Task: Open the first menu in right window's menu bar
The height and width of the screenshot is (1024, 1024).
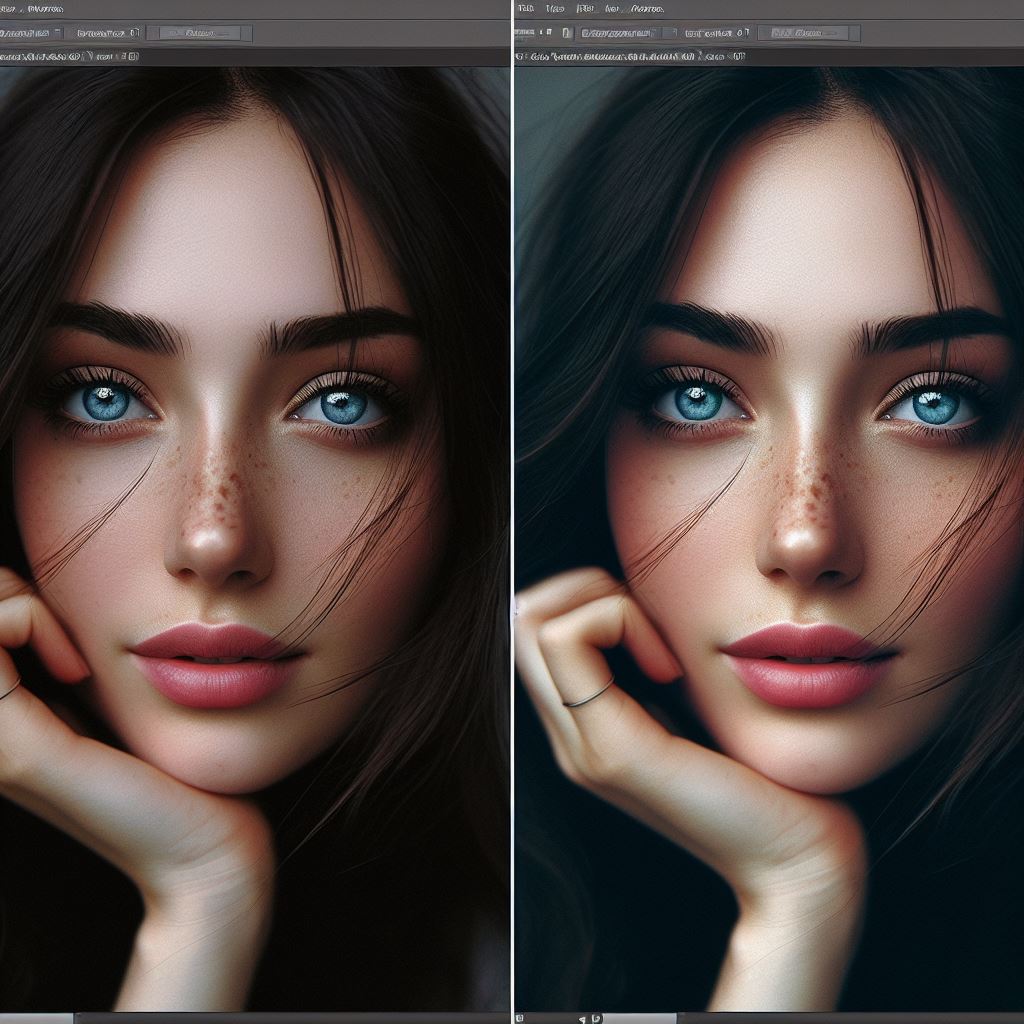Action: click(526, 8)
